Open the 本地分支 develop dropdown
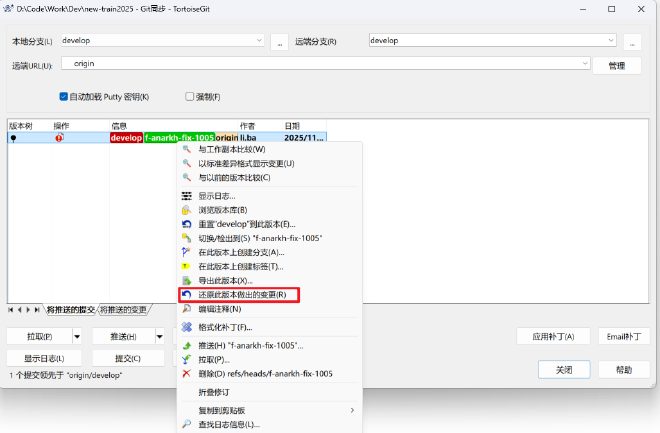 click(x=258, y=41)
